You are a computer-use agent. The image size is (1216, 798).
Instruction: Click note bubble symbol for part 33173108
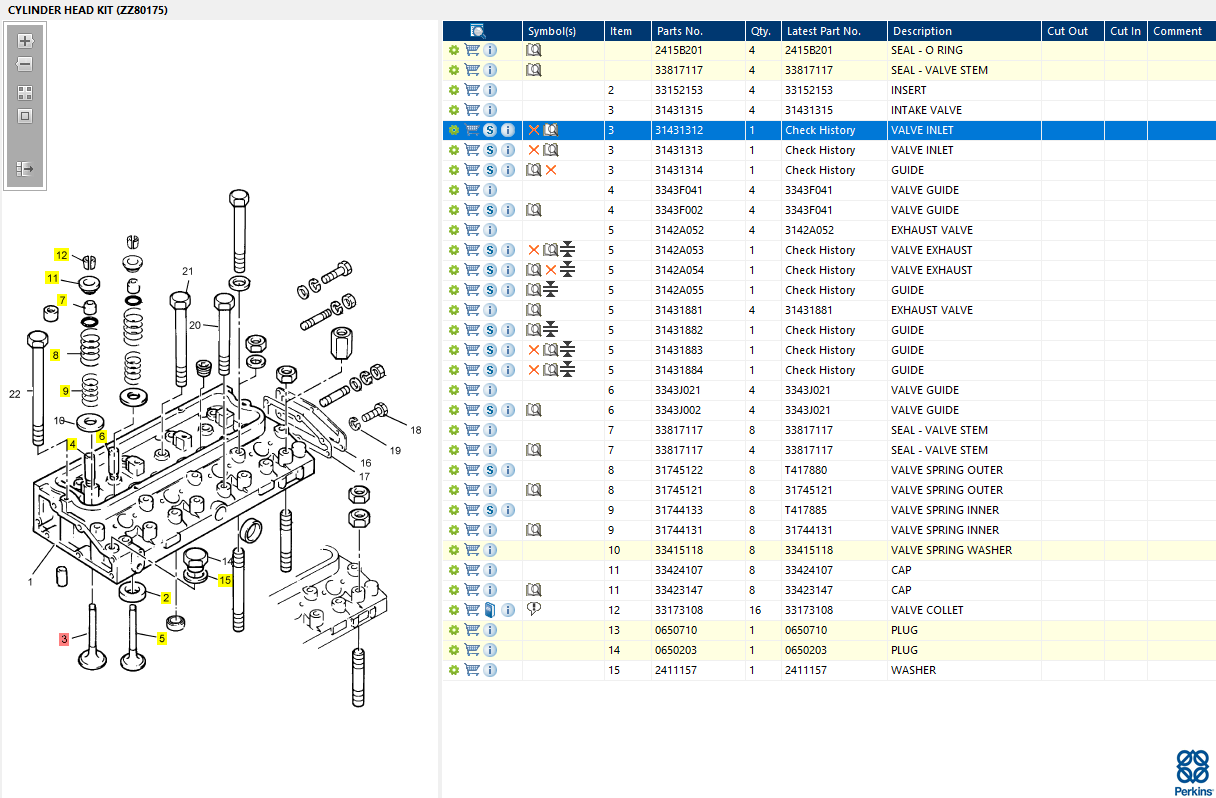534,609
